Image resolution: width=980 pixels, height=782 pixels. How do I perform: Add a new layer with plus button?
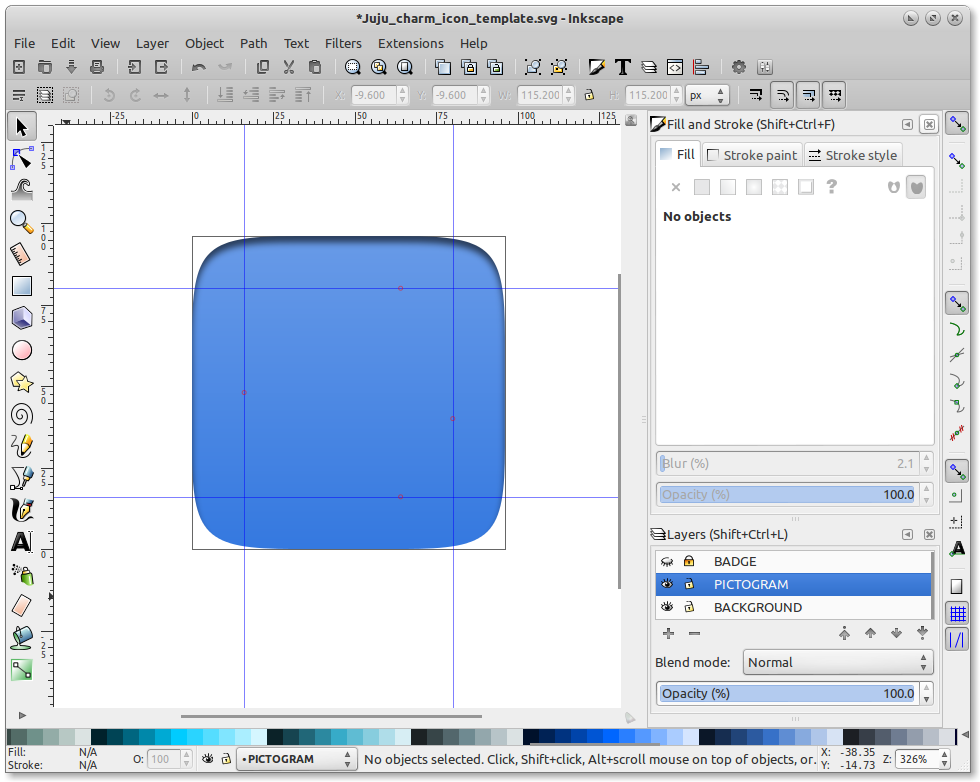[668, 633]
